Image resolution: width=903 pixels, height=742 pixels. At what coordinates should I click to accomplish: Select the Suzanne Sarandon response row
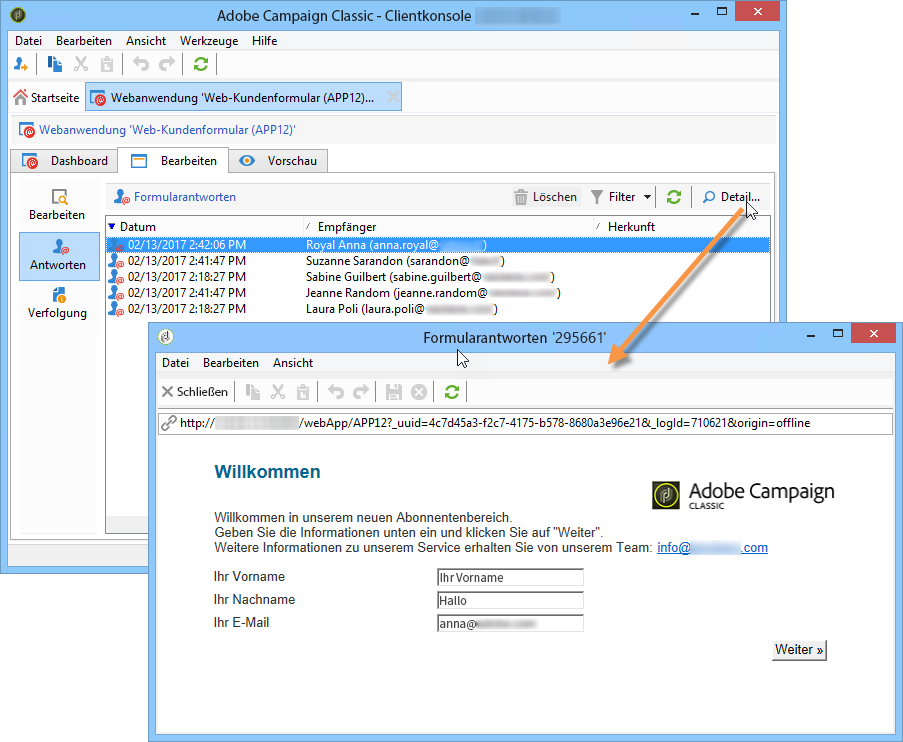[438, 261]
